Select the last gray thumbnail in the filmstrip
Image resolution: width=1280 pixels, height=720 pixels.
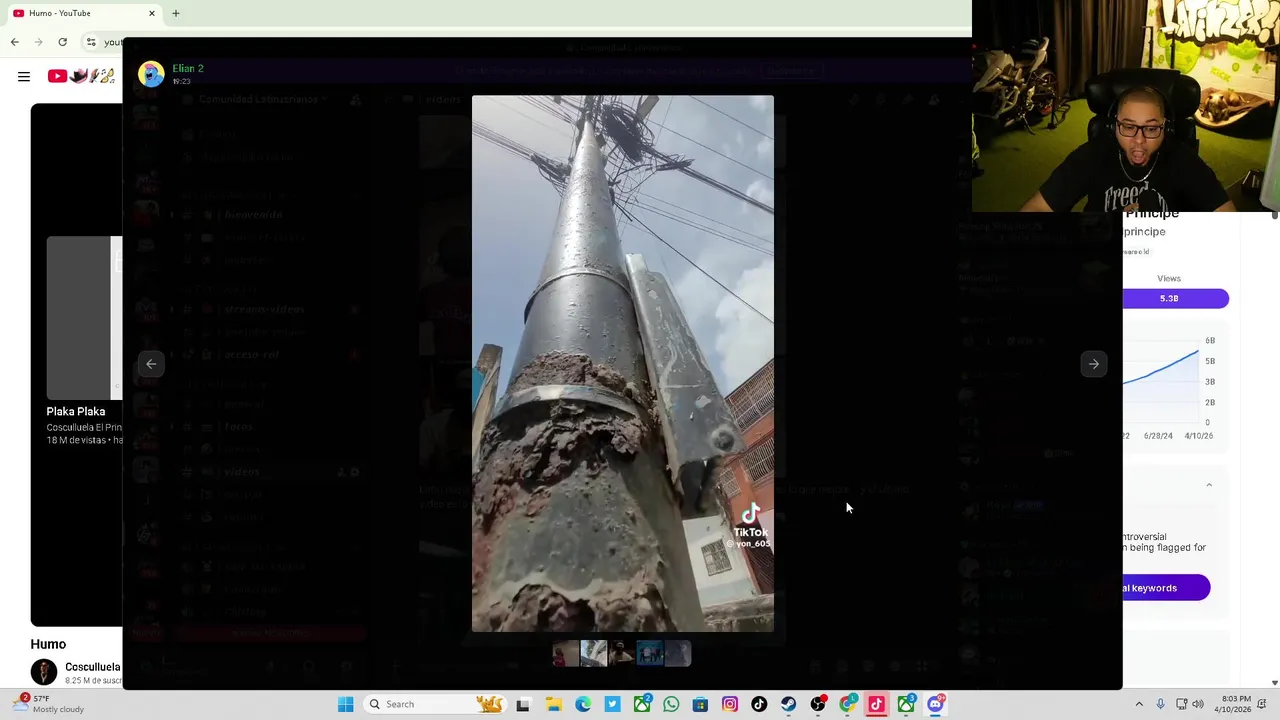point(677,654)
